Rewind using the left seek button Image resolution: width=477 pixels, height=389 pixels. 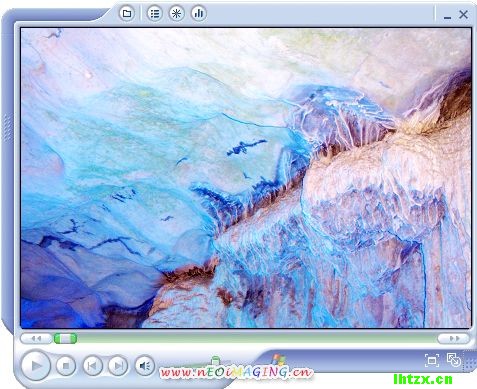(x=36, y=339)
